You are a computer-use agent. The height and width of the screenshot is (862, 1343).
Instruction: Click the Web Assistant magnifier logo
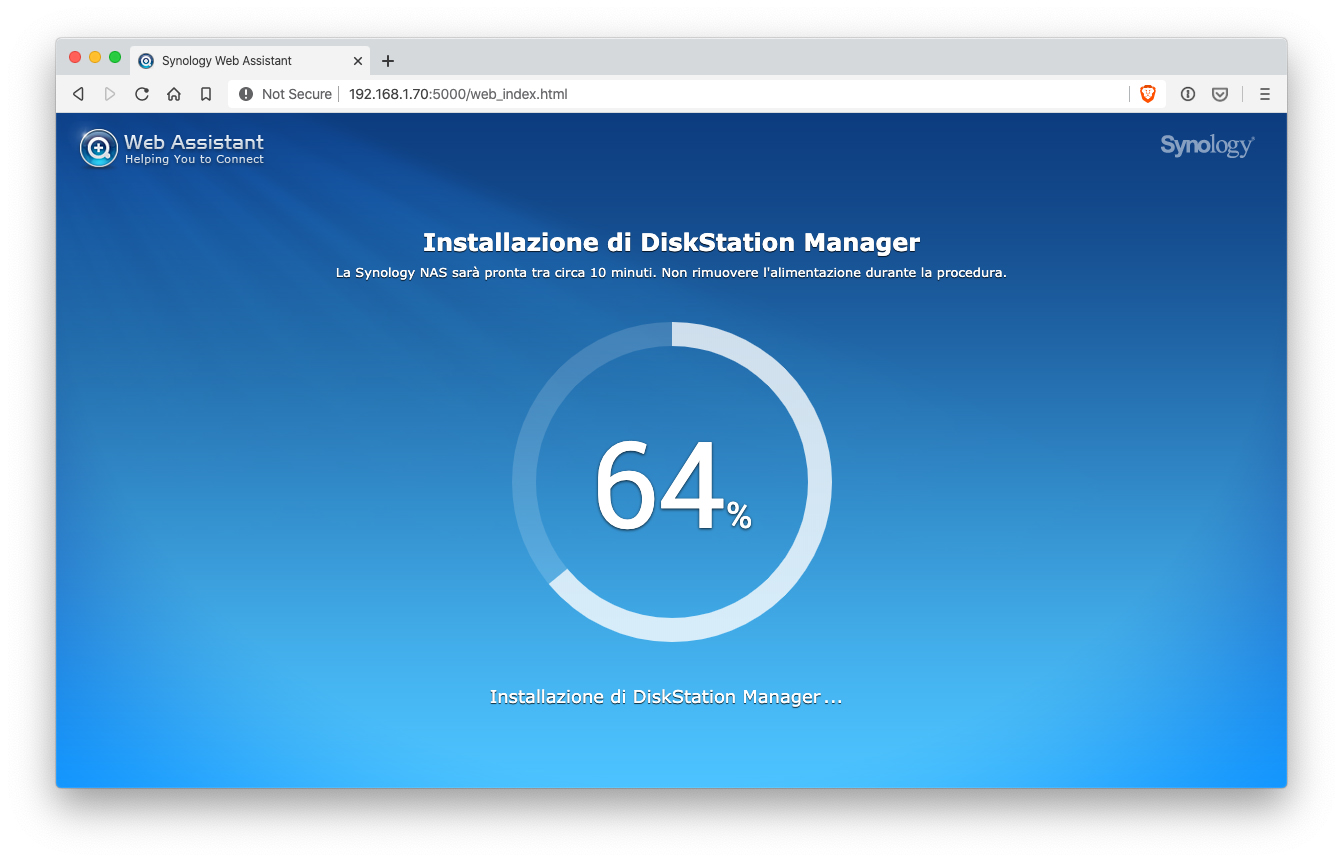click(x=98, y=148)
